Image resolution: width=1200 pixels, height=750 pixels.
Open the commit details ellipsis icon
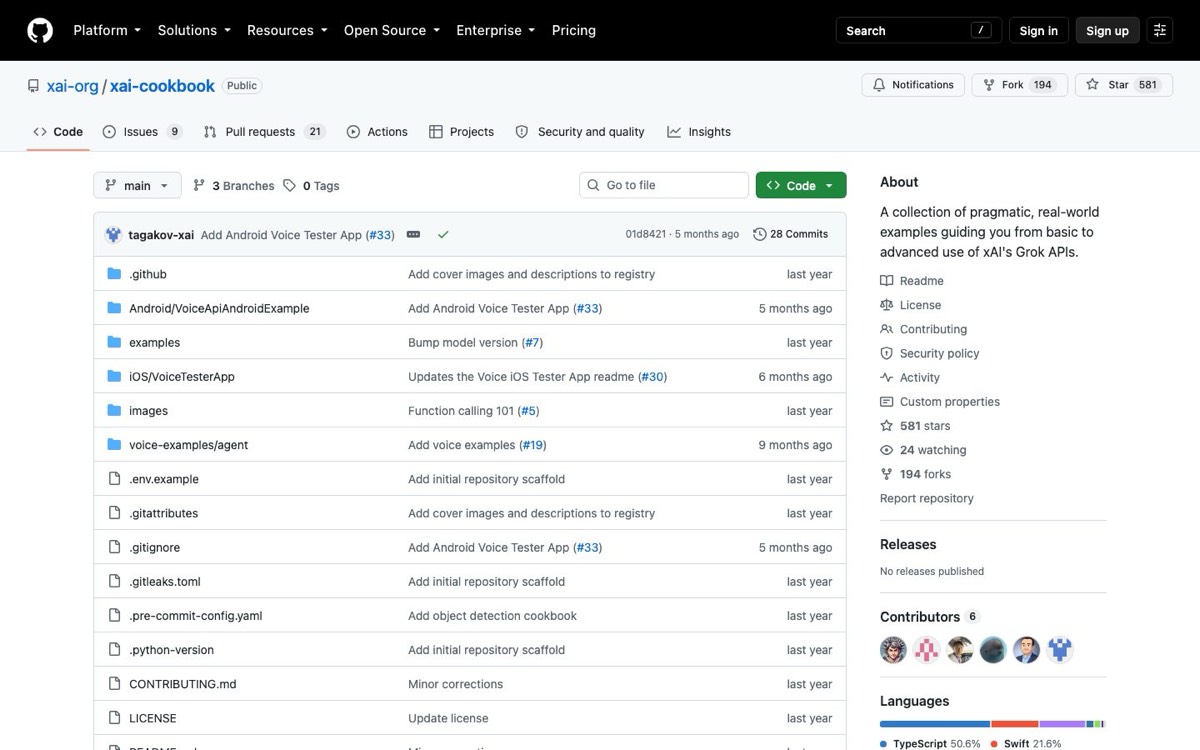[x=413, y=234]
